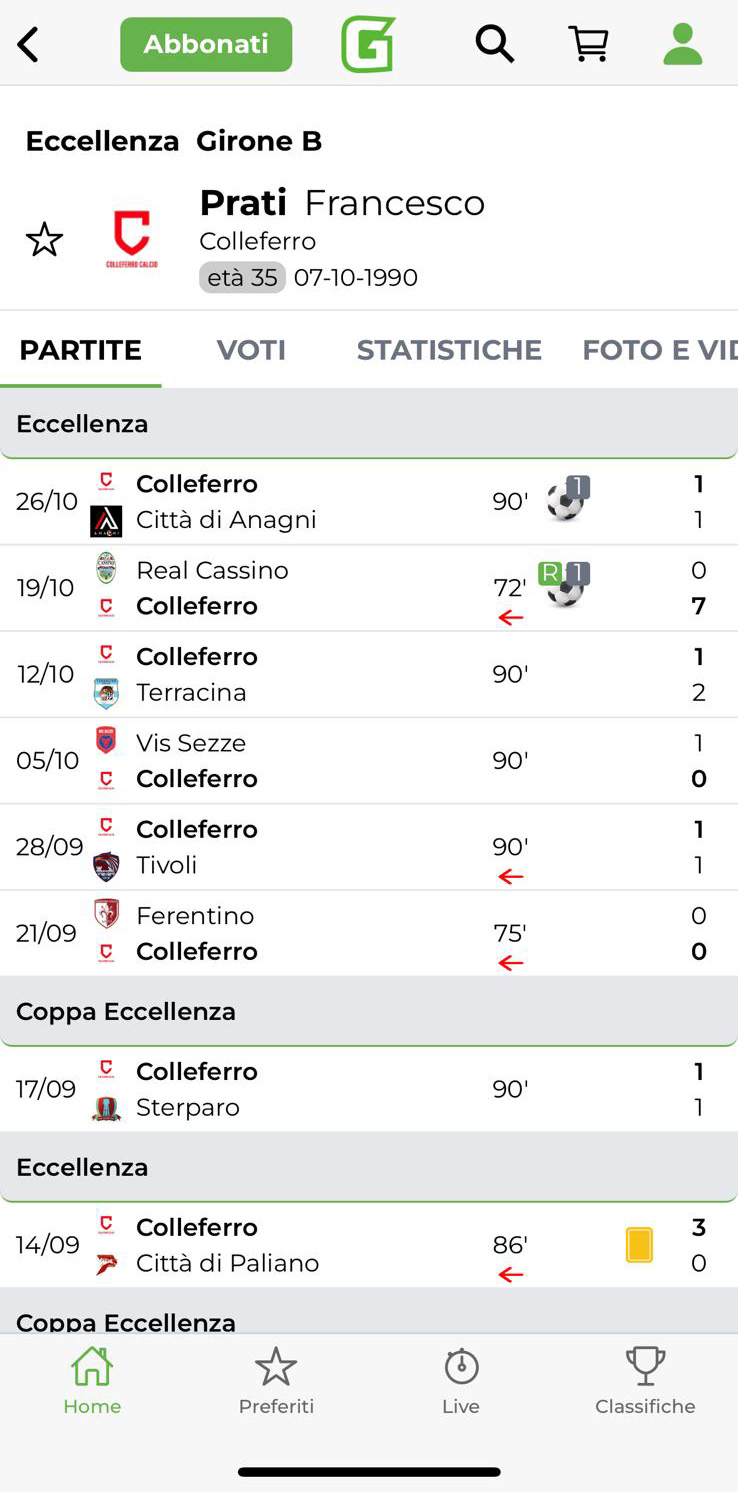Open Real Cassino vs Colleferro match
738x1492 pixels.
(x=300, y=588)
